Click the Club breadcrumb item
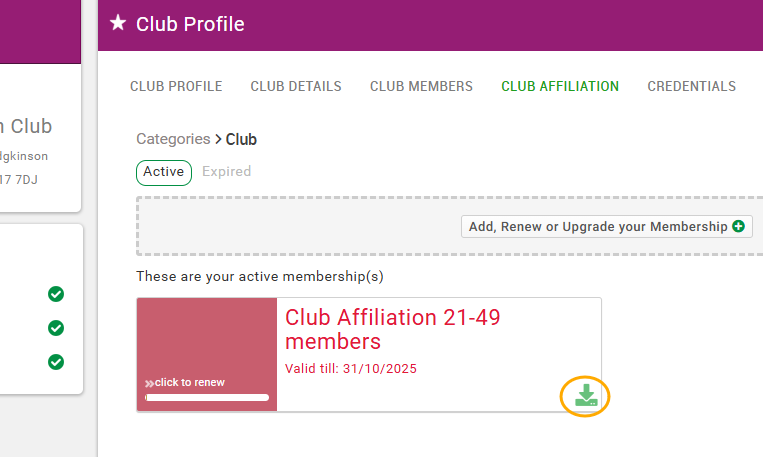 [x=241, y=140]
